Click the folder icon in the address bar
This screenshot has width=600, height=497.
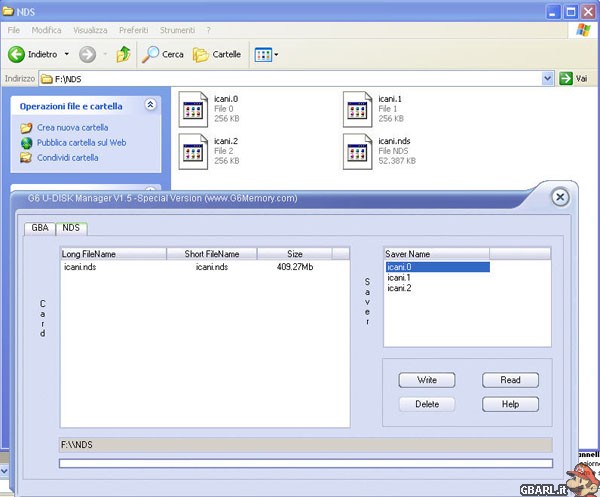(47, 79)
